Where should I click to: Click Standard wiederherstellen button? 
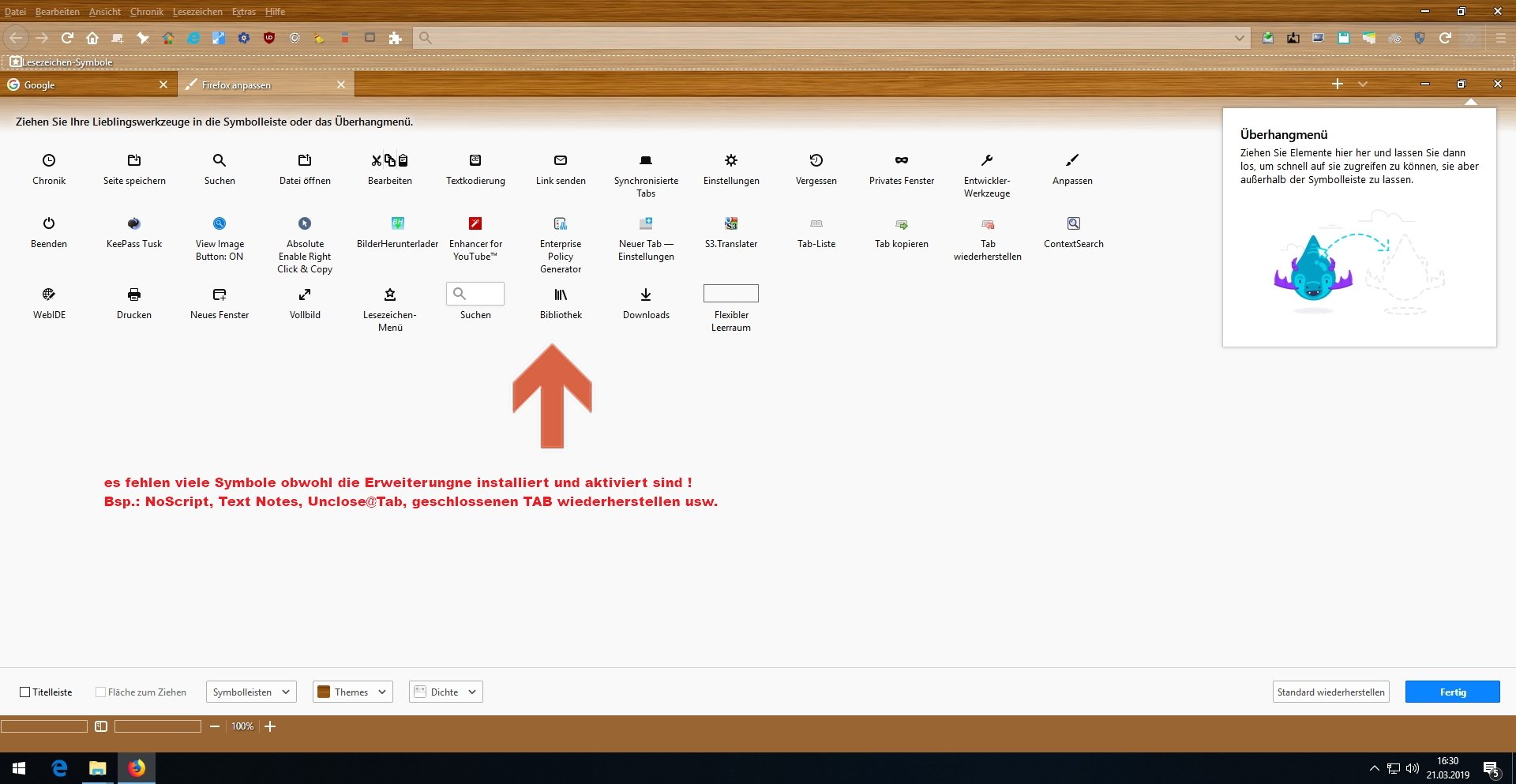(1331, 692)
